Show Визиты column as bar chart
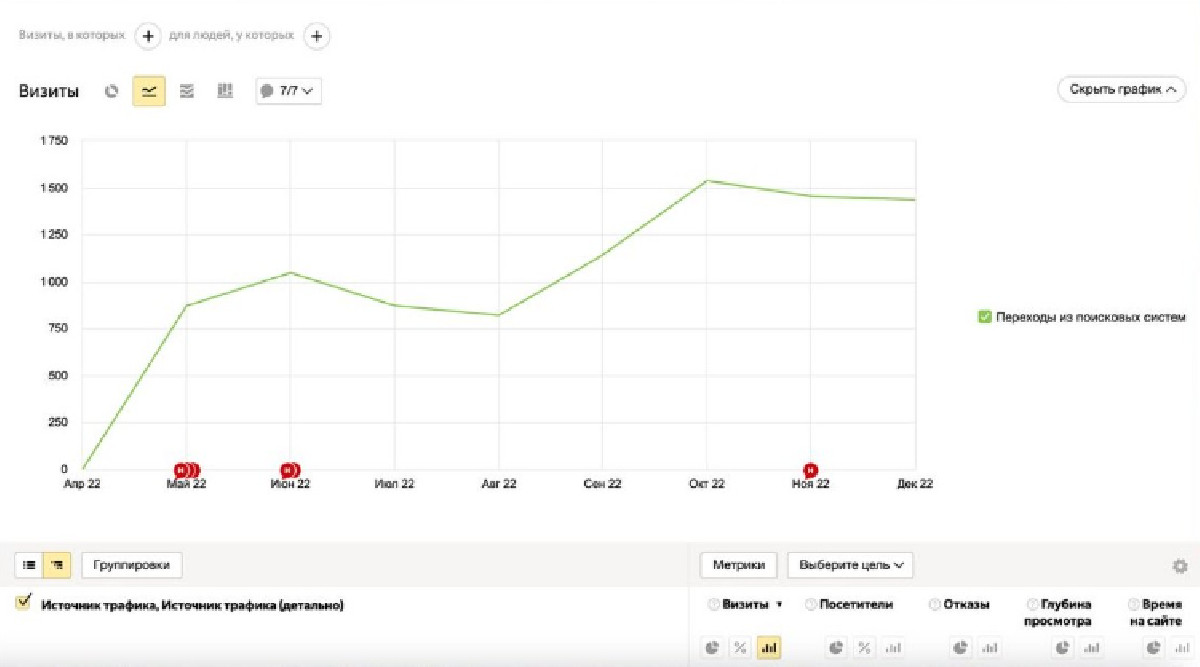 (x=769, y=648)
